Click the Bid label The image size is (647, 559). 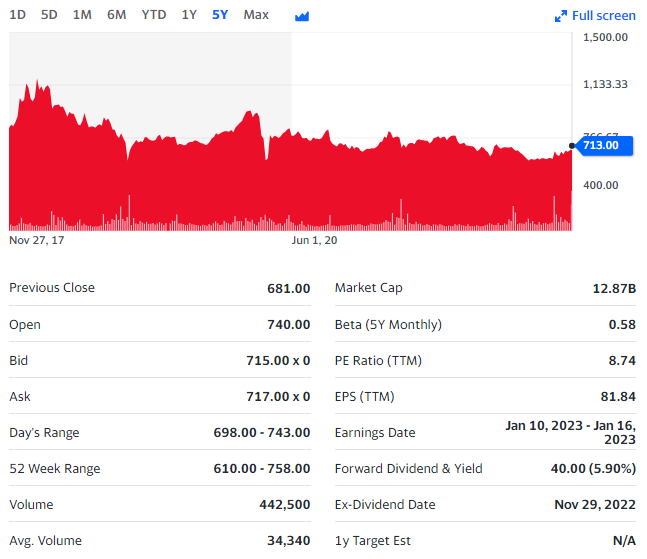click(x=19, y=361)
